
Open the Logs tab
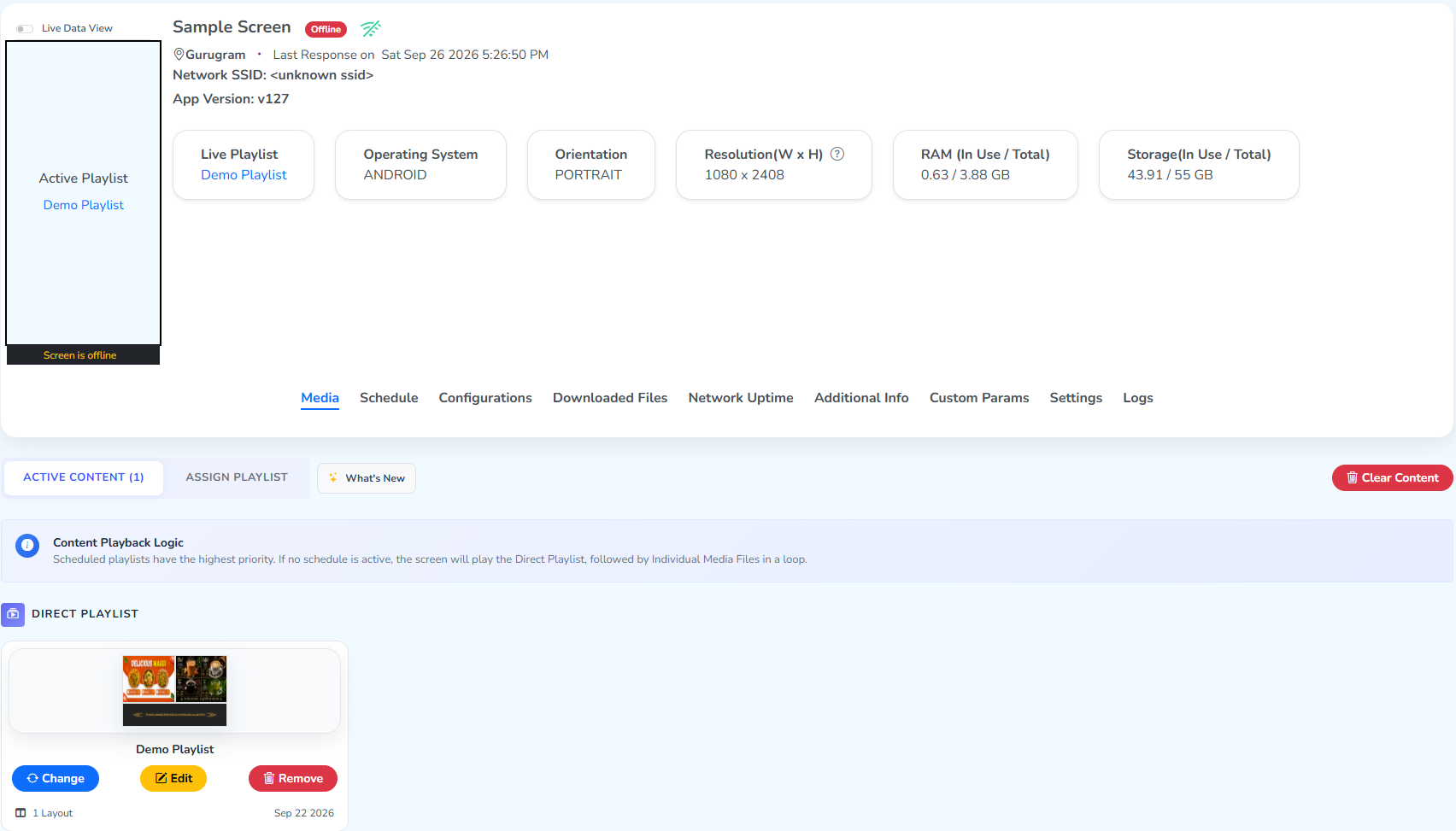click(1137, 398)
